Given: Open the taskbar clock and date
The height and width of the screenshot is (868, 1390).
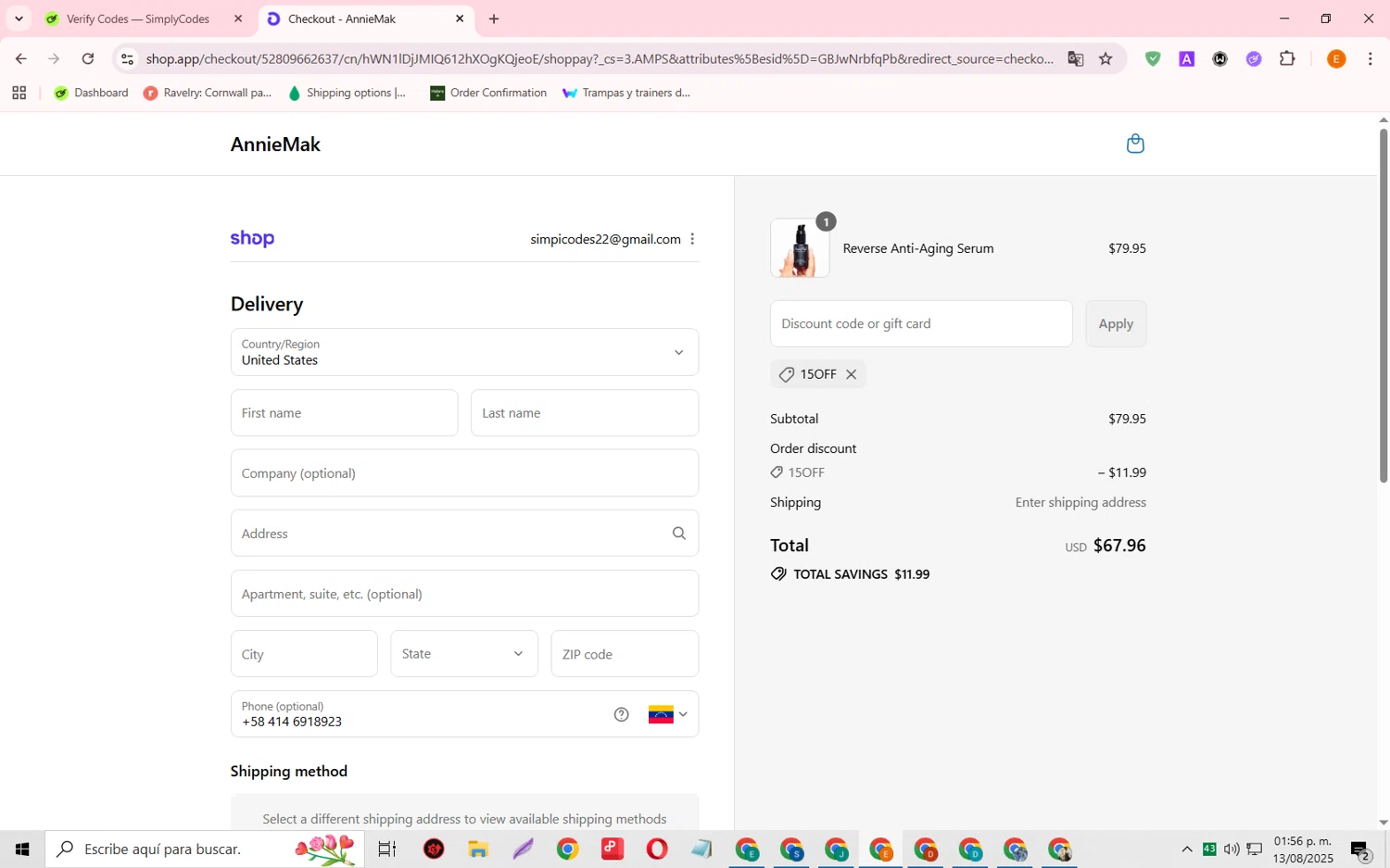Looking at the screenshot, I should [x=1303, y=849].
